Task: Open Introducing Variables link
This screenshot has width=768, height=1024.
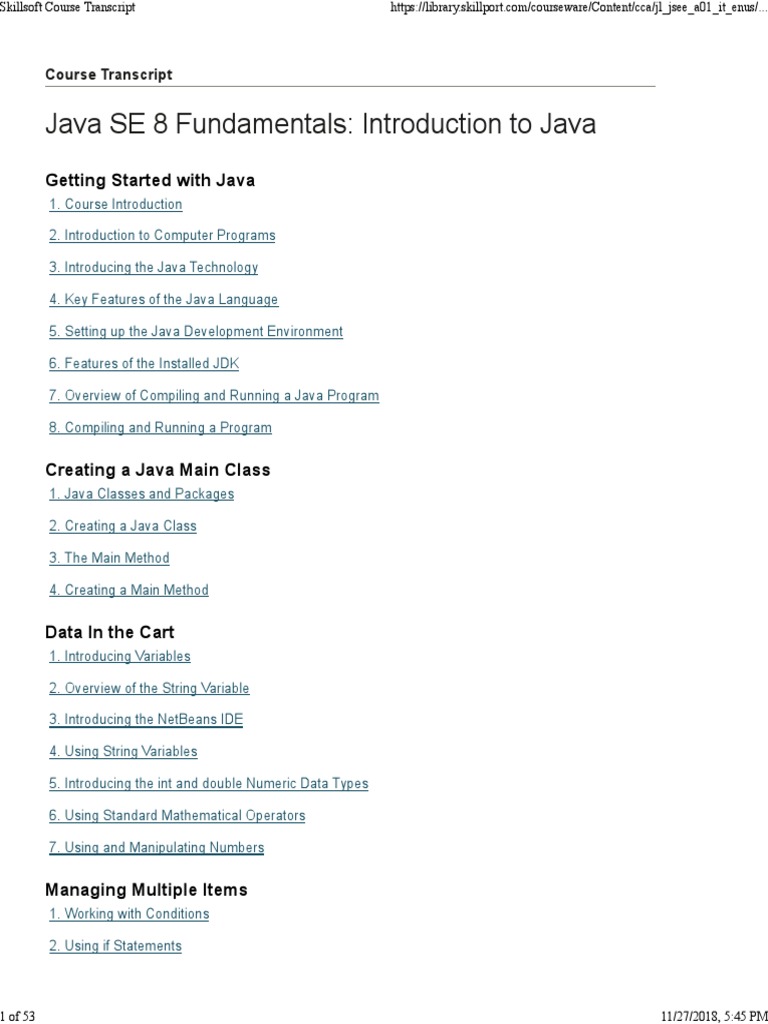Action: 120,656
